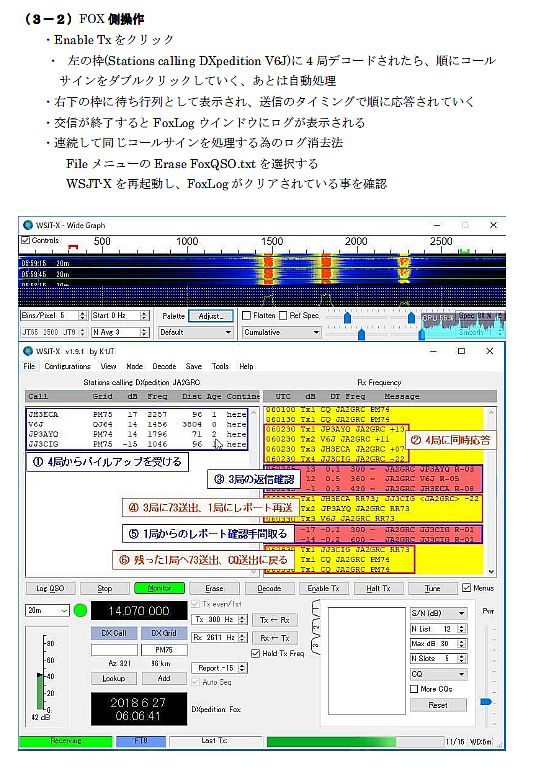Open the Help menu
Viewport: 549px width, 770px height.
coord(247,366)
